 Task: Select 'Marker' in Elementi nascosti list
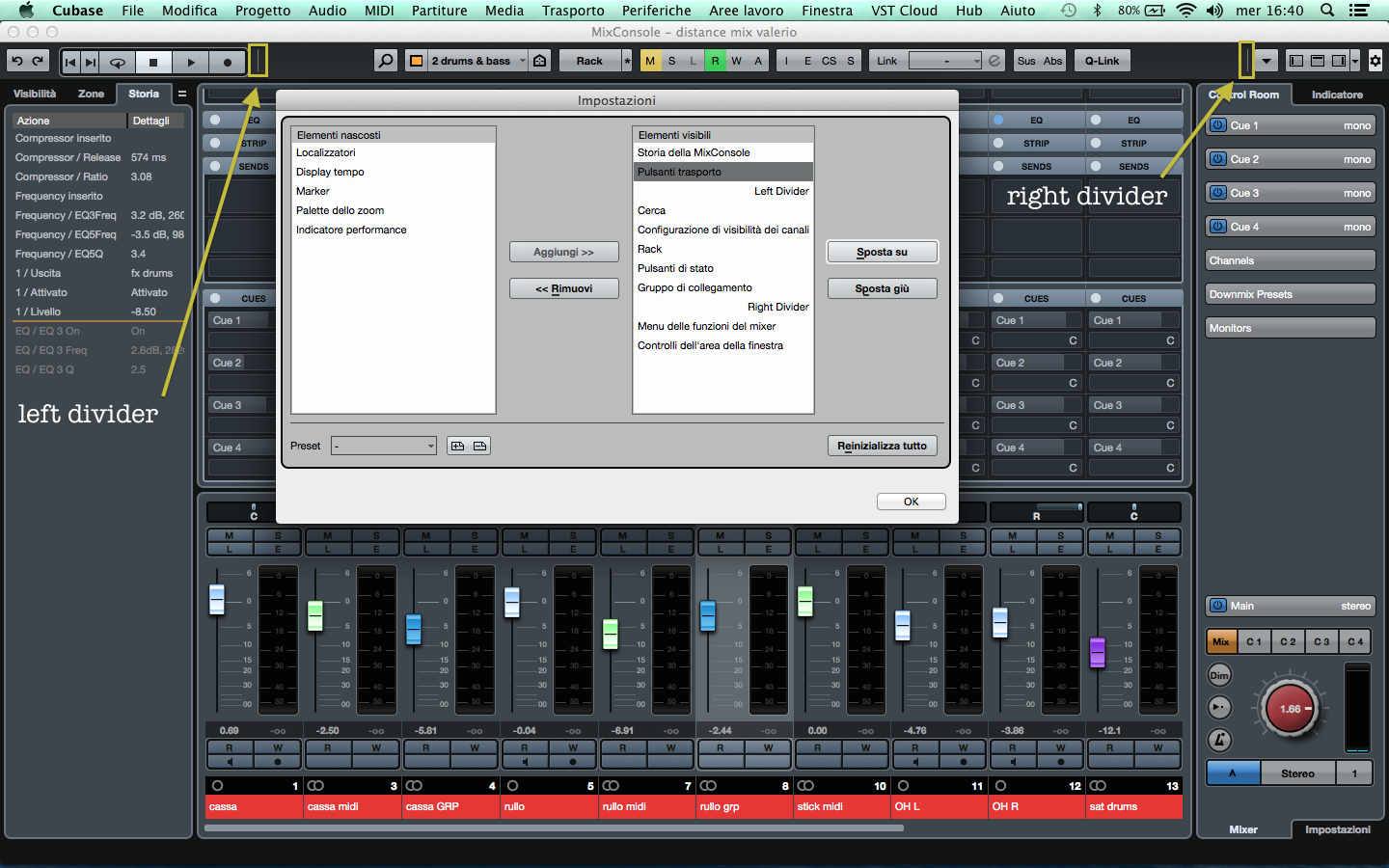pos(394,191)
